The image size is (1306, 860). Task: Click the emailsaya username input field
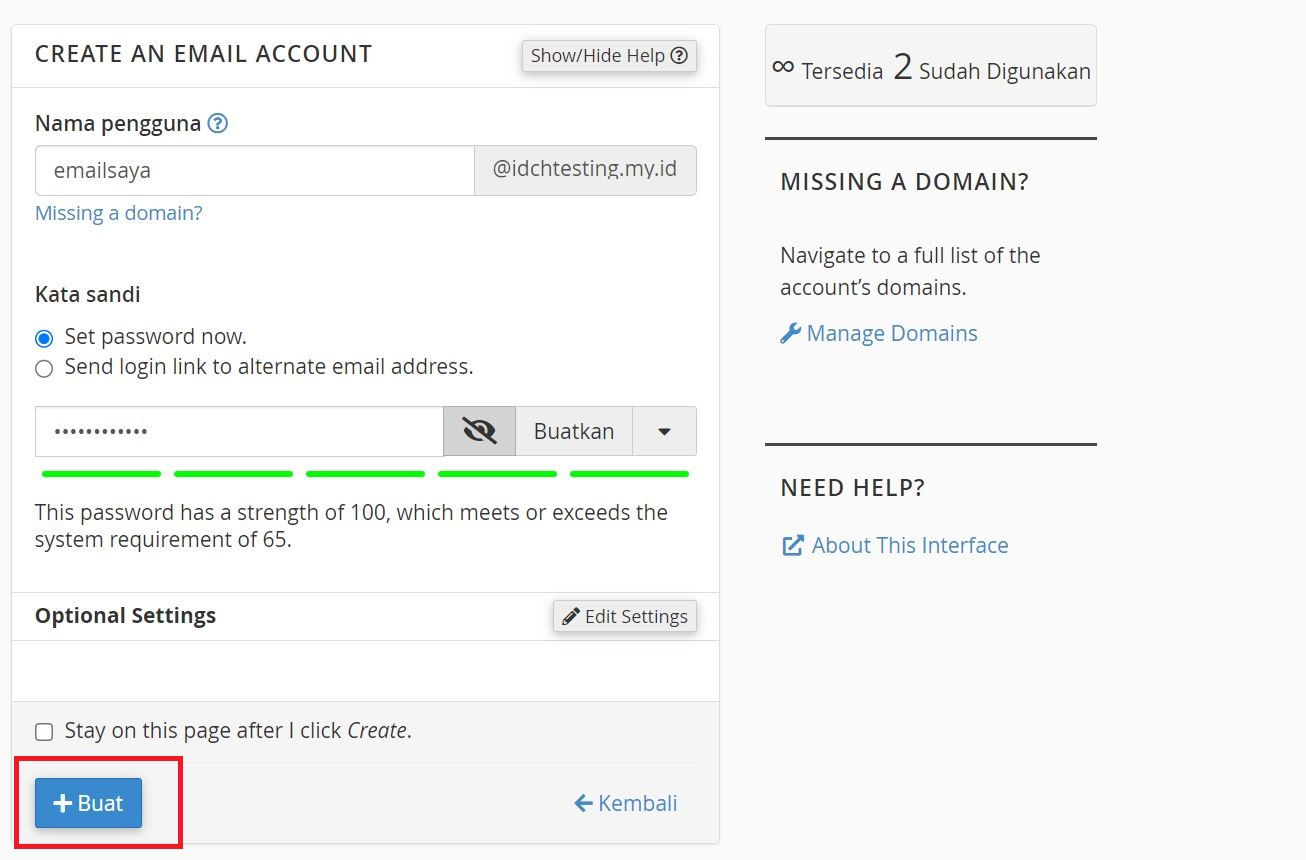tap(254, 170)
